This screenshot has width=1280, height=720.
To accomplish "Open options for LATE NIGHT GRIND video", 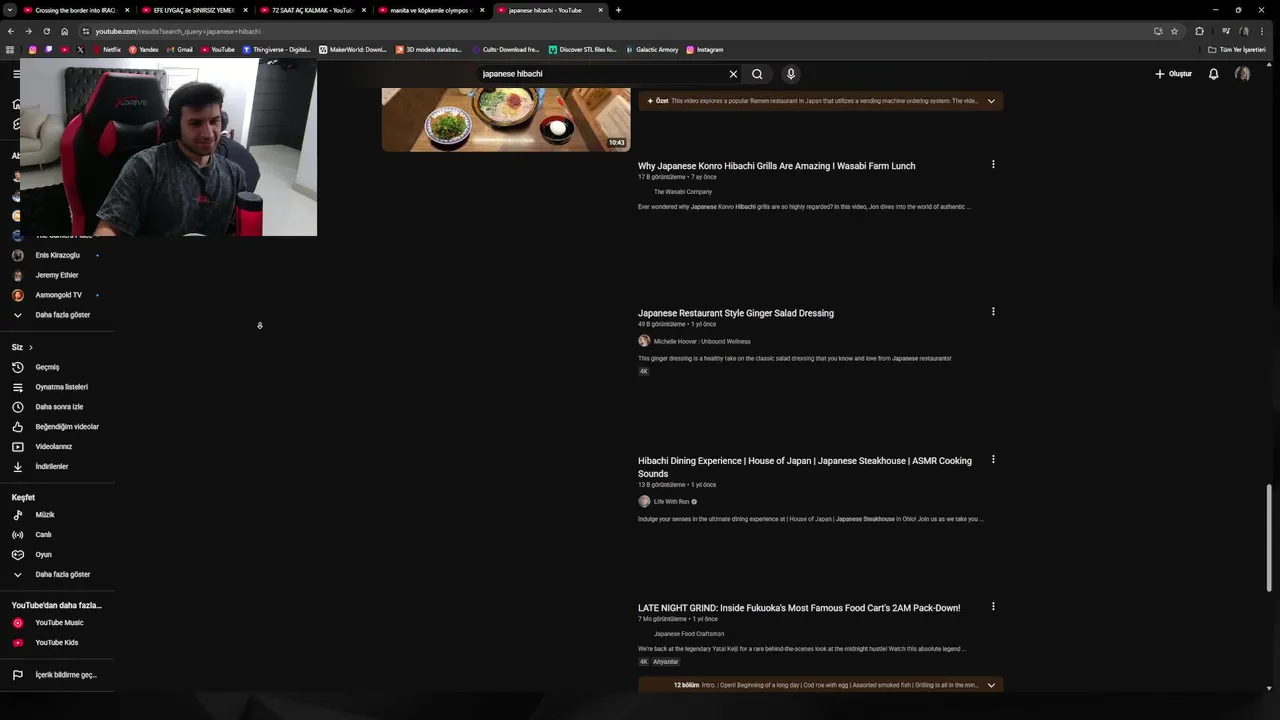I will point(993,606).
